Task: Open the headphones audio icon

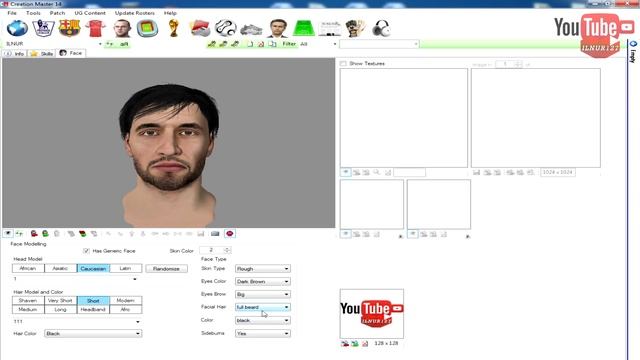Action: click(381, 28)
